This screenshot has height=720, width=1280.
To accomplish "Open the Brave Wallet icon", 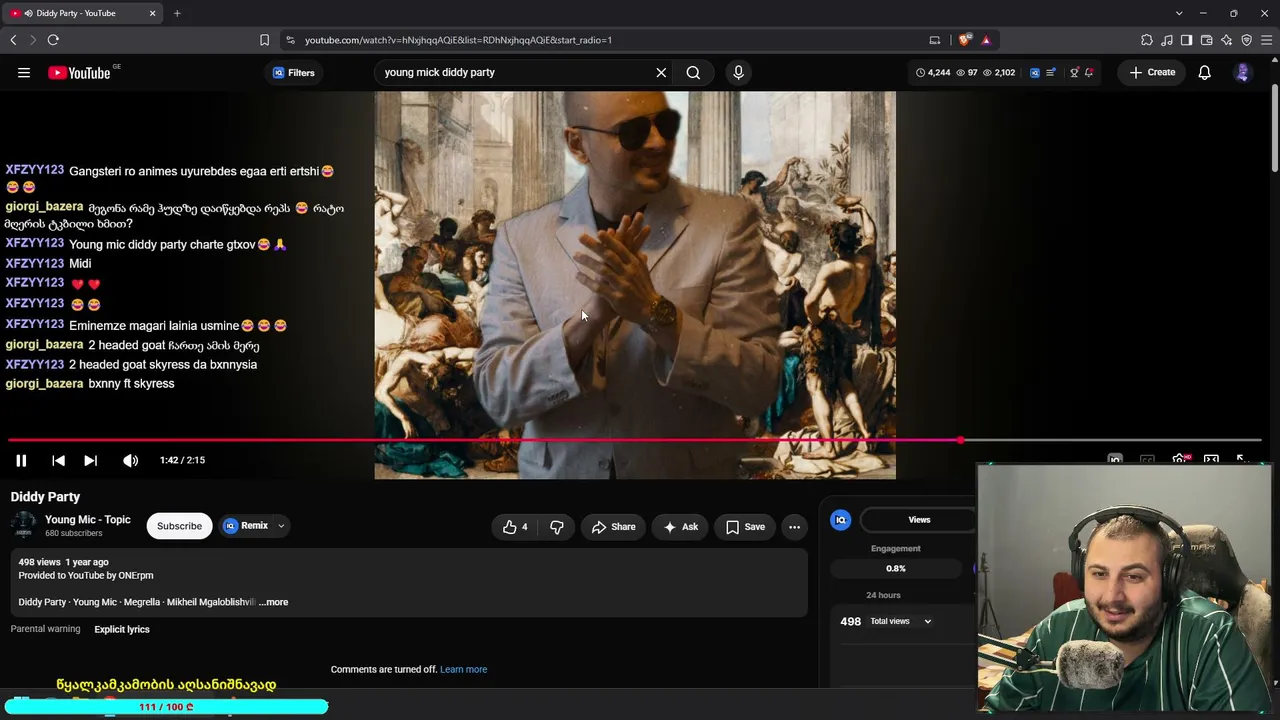I will pyautogui.click(x=1206, y=40).
